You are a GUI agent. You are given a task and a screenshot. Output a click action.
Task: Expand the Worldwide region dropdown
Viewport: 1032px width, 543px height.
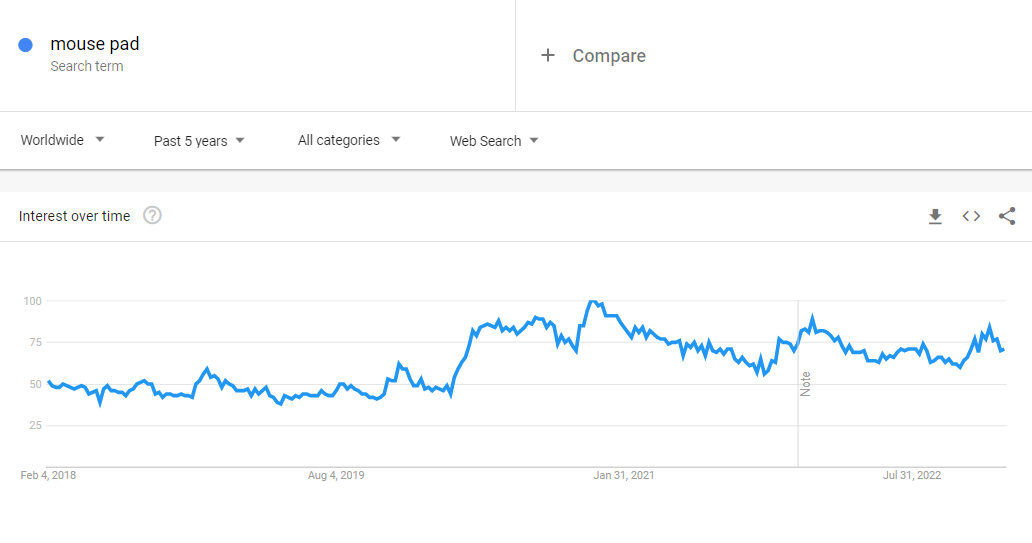click(x=63, y=140)
